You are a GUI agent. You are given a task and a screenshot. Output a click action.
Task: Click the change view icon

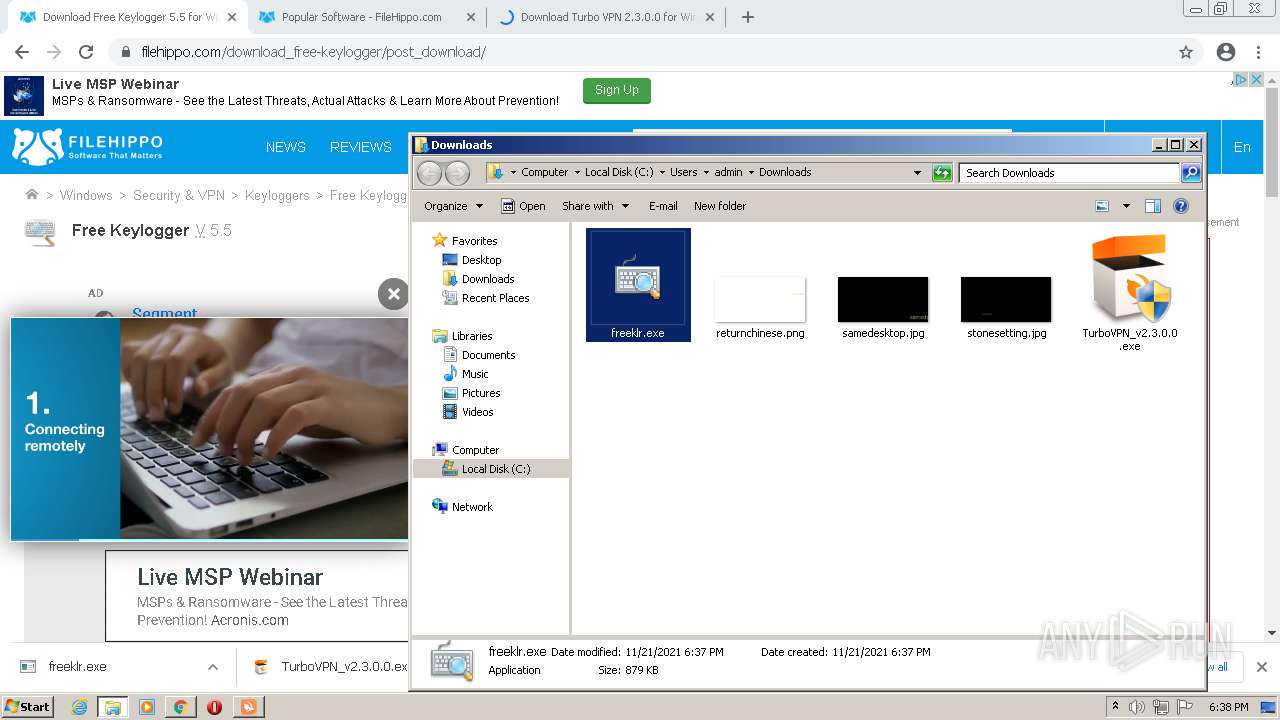pos(1102,206)
